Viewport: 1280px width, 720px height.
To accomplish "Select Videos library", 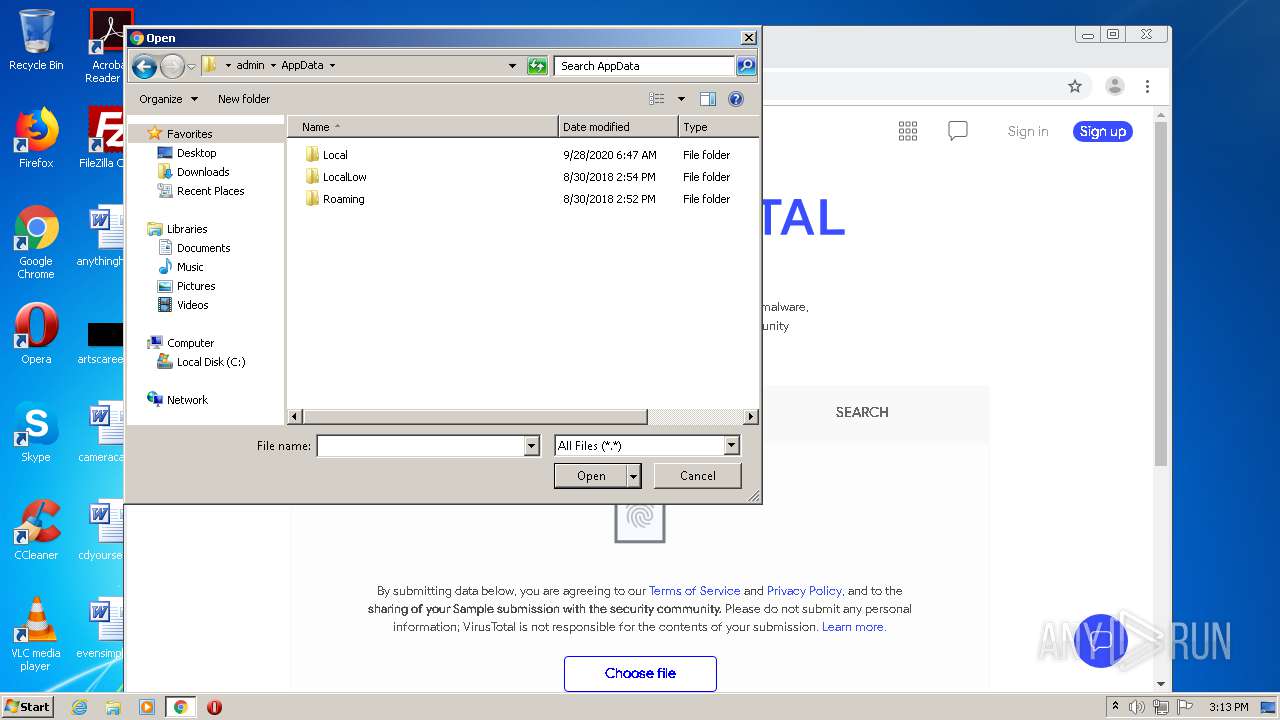I will tap(192, 305).
